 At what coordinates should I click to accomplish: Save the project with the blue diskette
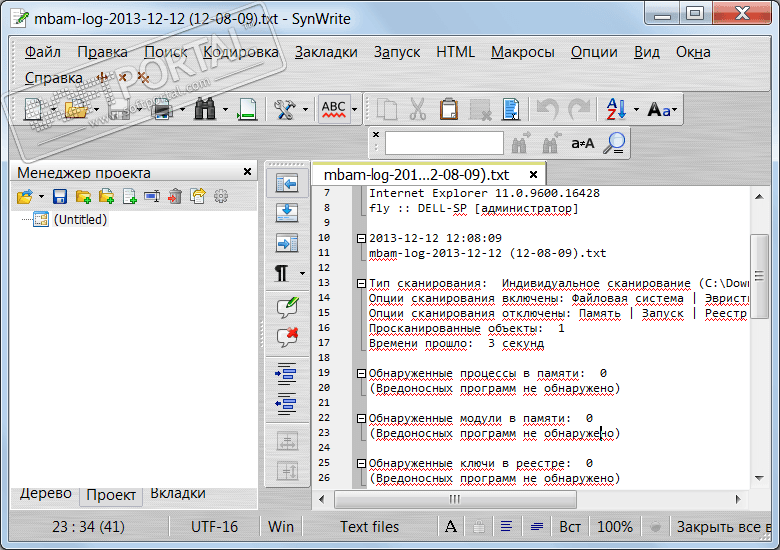coord(60,196)
